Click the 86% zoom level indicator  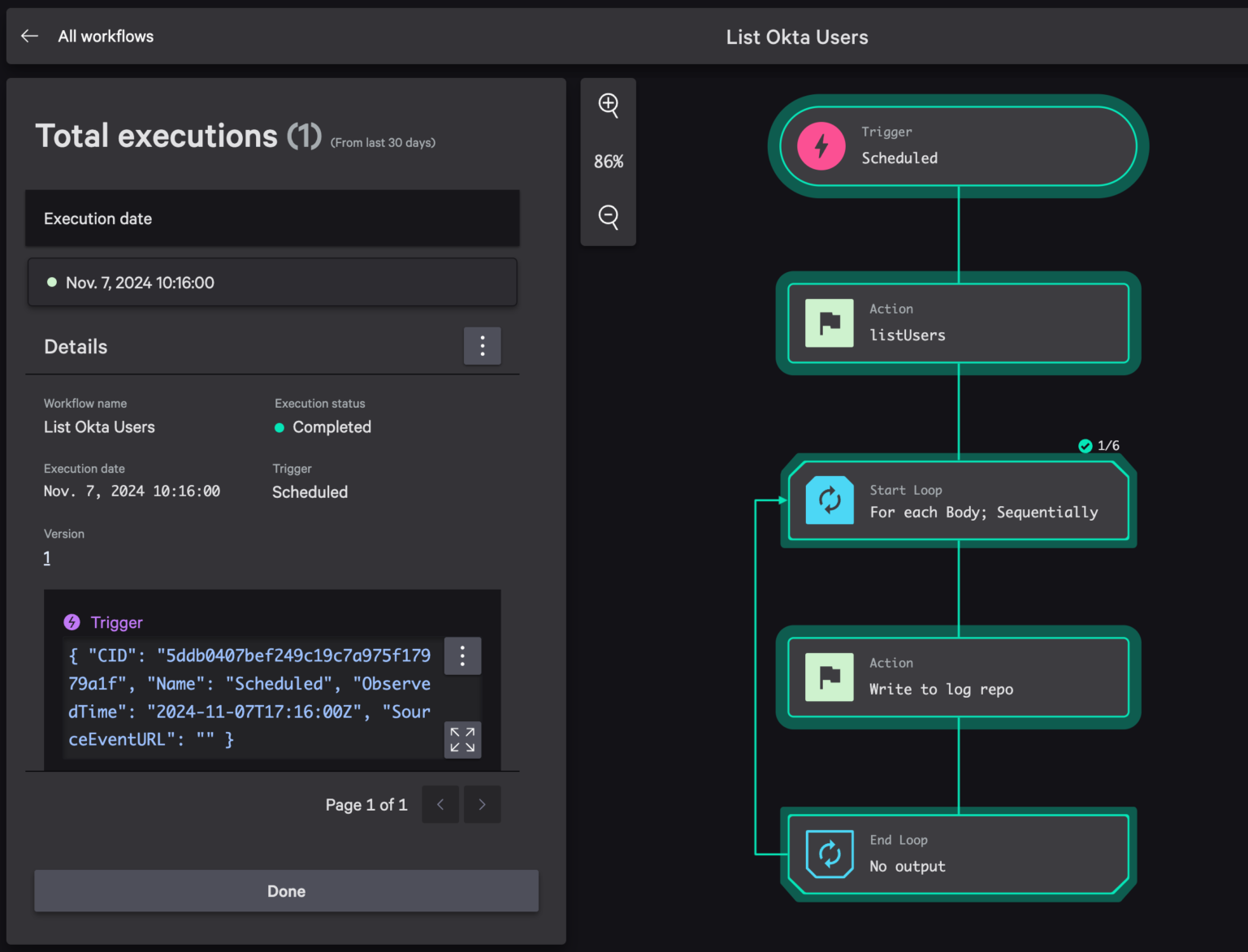coord(609,162)
